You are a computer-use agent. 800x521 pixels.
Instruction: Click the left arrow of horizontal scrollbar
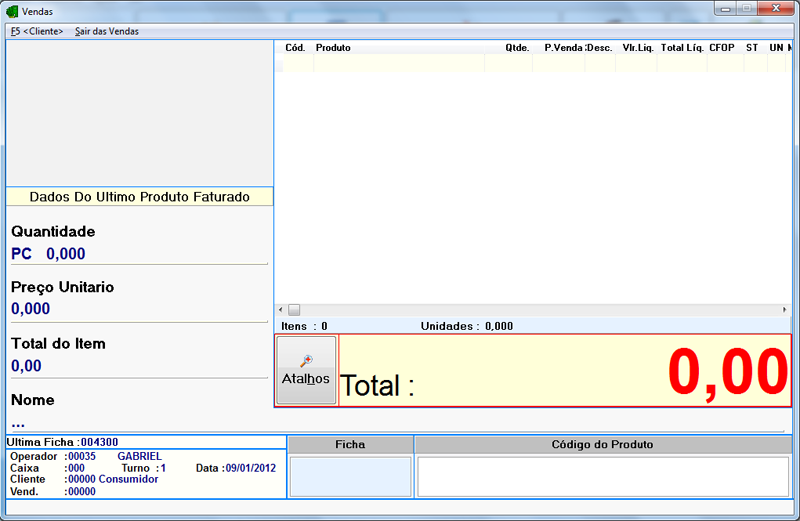(x=281, y=310)
